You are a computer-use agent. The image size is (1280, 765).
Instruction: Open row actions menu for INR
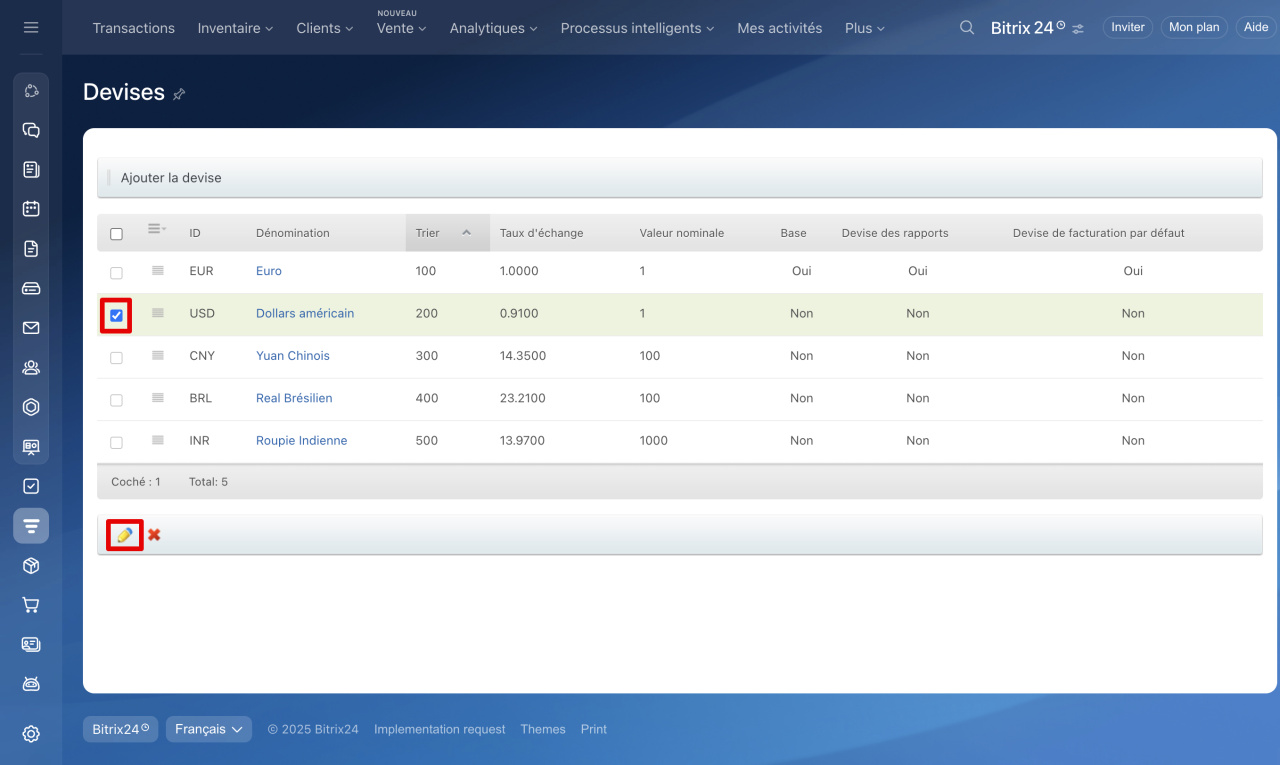pyautogui.click(x=158, y=440)
